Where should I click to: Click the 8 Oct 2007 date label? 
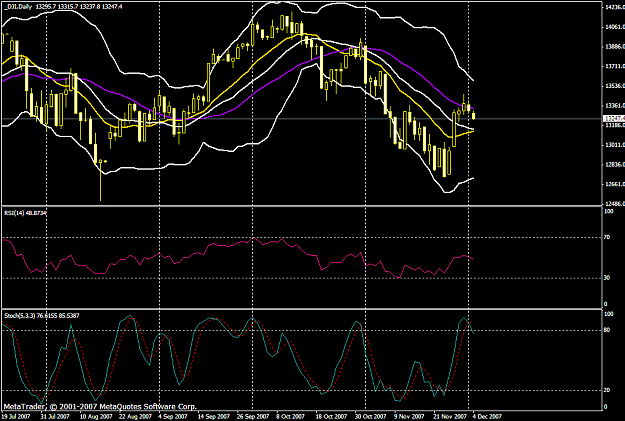(291, 417)
